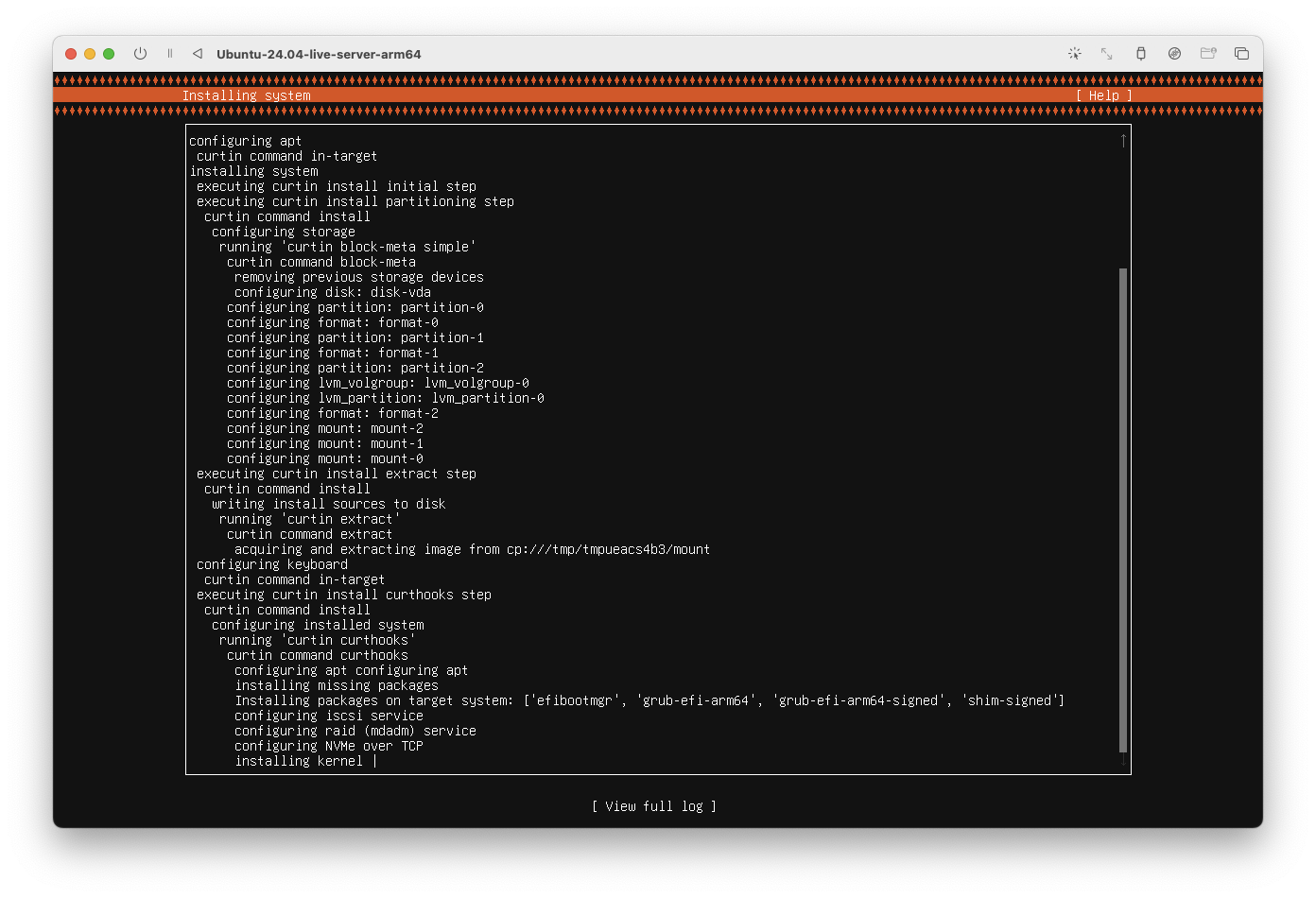Click 'installing missing packages' log line

[x=337, y=685]
